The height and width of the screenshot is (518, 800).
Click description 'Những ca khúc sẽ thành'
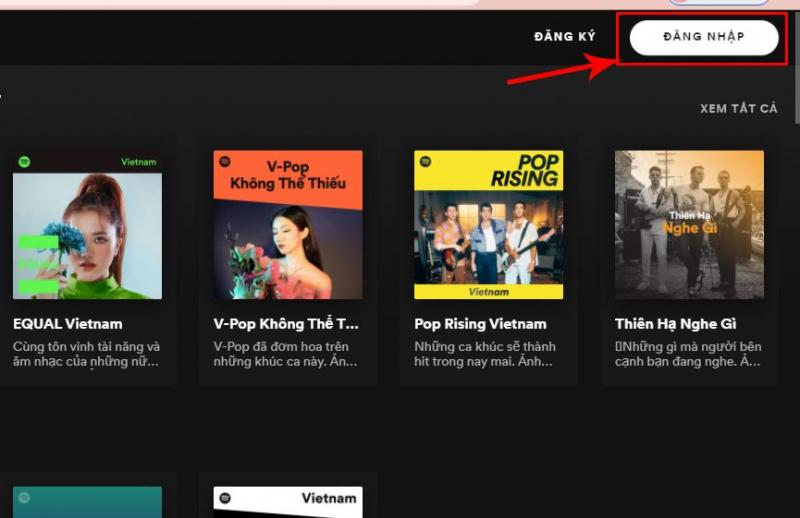pos(485,347)
